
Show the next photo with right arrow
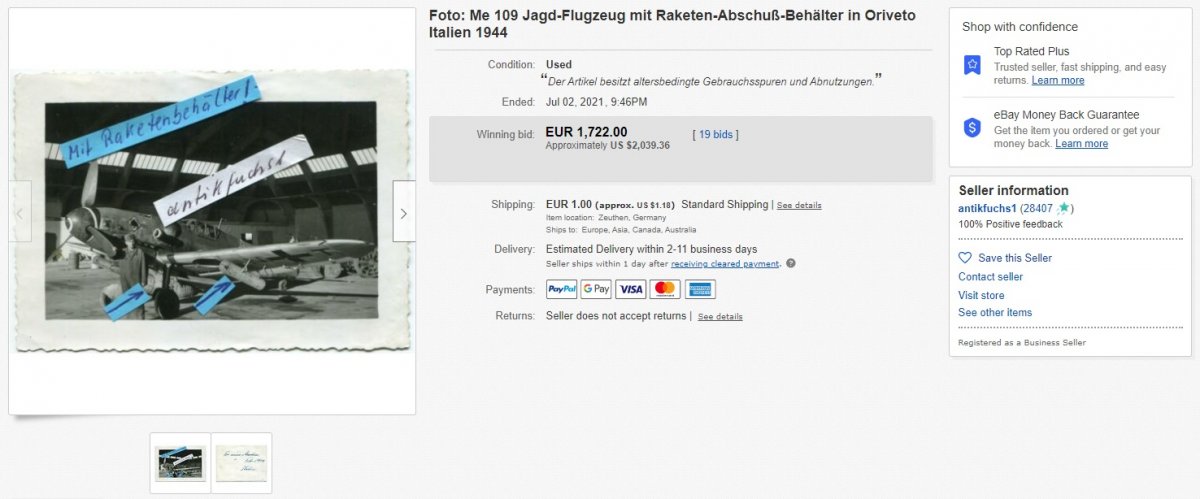[x=404, y=212]
